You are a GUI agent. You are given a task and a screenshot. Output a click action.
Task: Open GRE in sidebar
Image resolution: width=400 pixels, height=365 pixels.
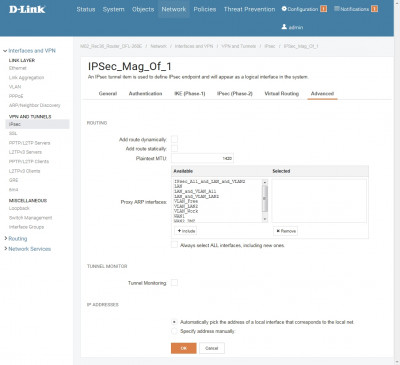pos(13,180)
